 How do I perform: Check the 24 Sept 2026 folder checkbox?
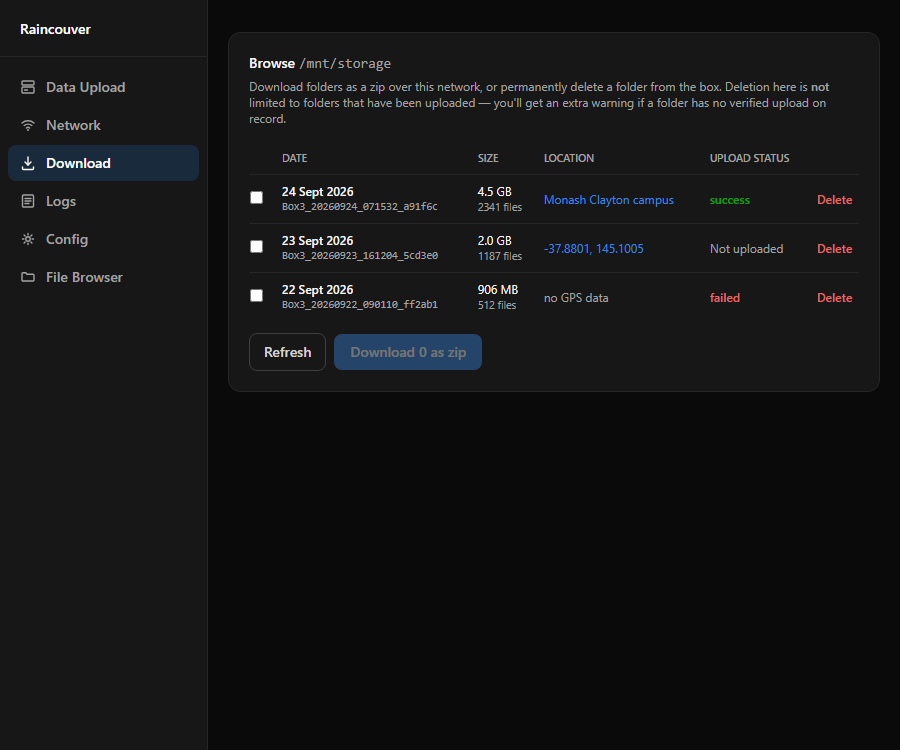(x=257, y=197)
